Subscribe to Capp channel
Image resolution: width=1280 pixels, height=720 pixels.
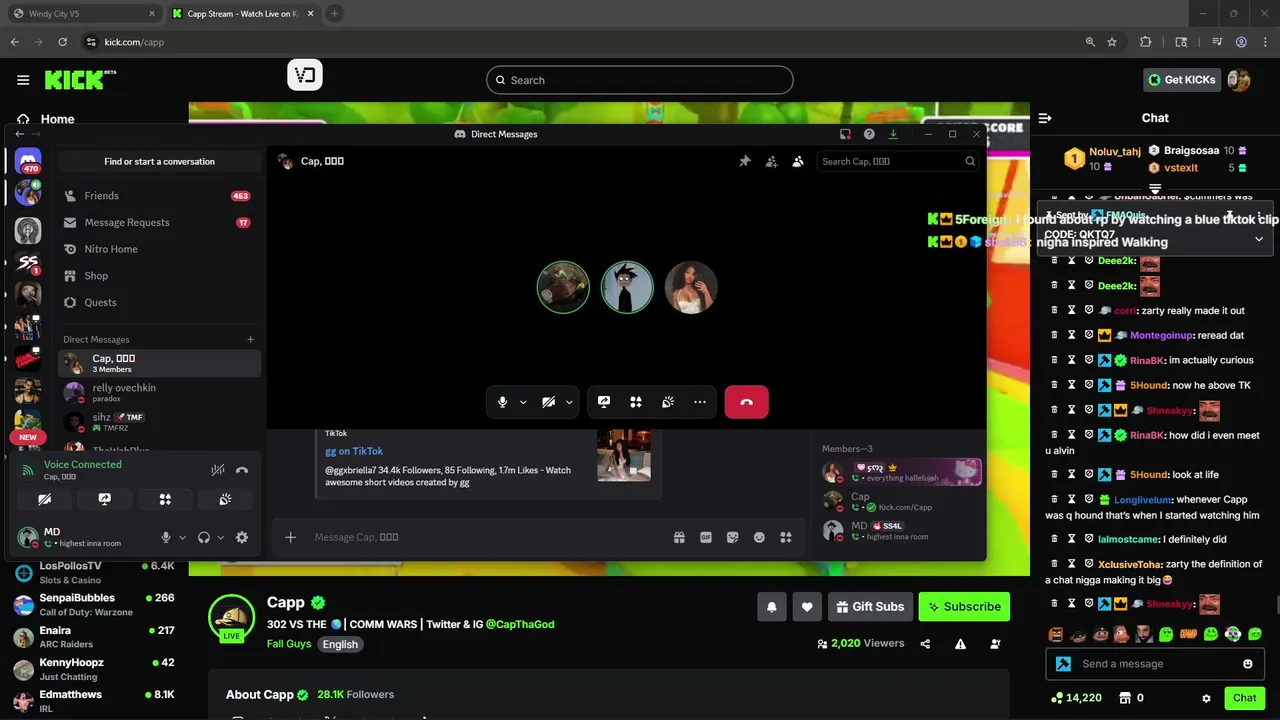tap(964, 606)
